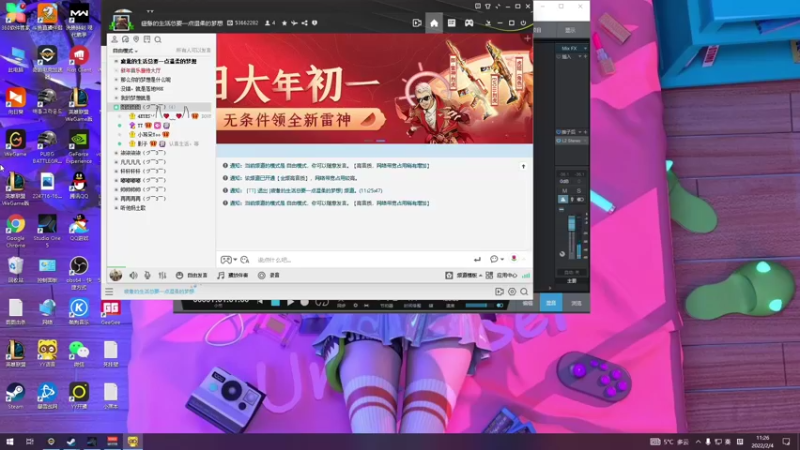Screen dimensions: 800x450
Task: Expand the 嘟嘟嘟嘟 sub-channel
Action: coord(116,181)
